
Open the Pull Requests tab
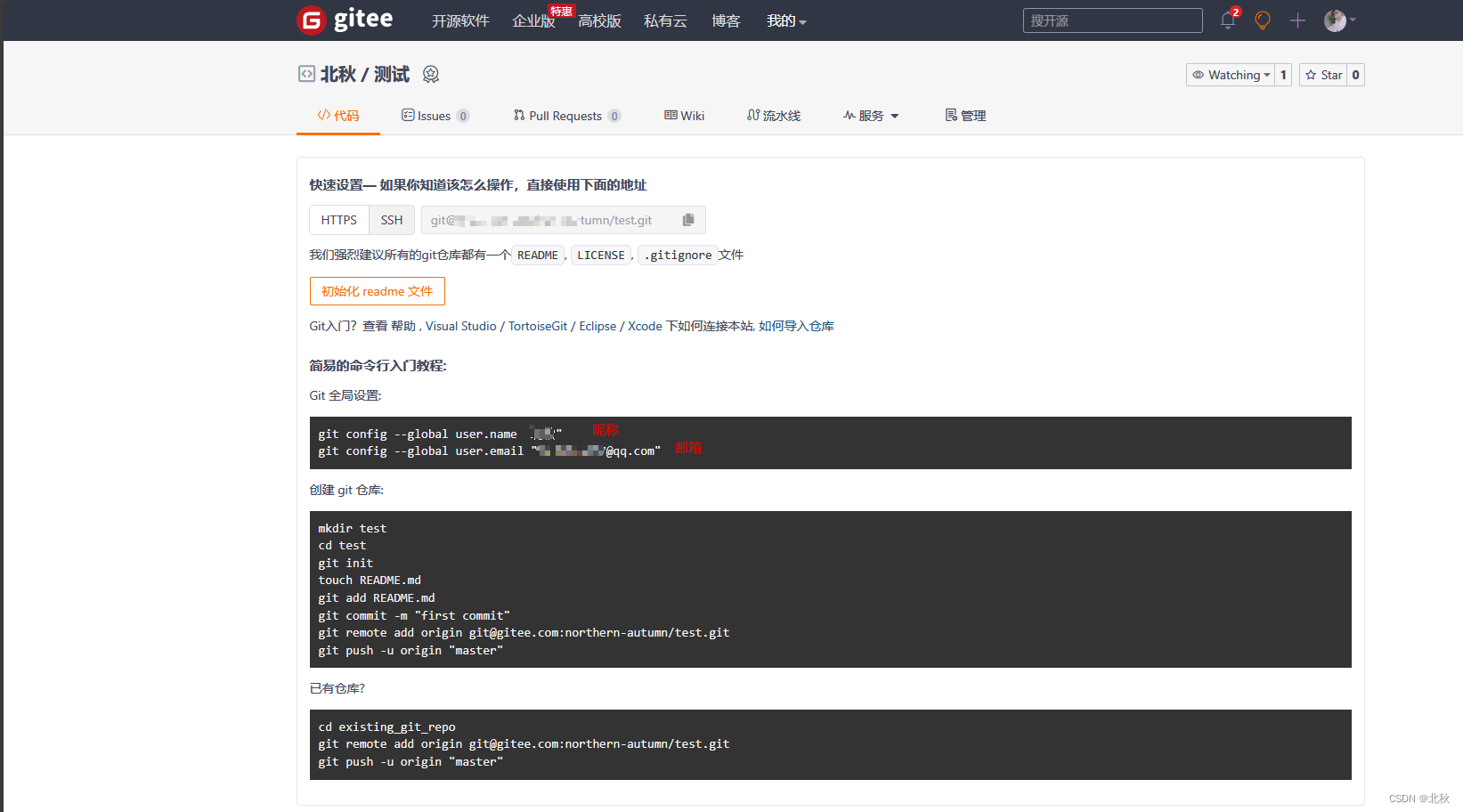[x=566, y=115]
